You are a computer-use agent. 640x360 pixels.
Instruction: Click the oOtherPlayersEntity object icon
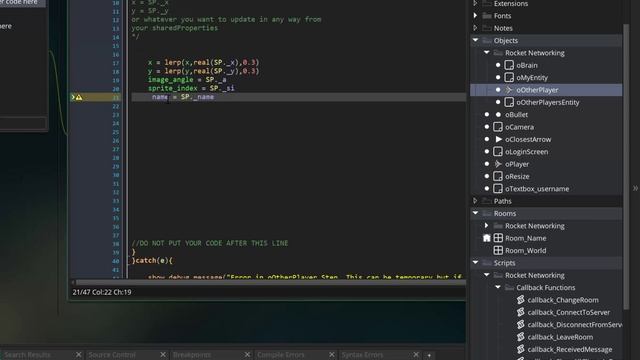[509, 102]
